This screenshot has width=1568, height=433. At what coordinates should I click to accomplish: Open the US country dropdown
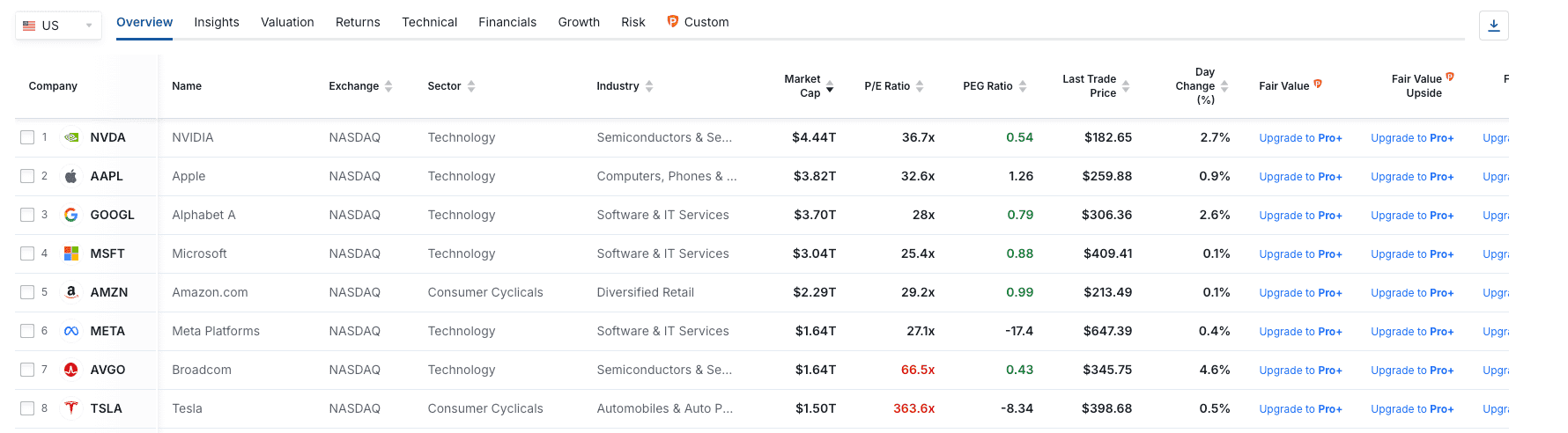58,26
